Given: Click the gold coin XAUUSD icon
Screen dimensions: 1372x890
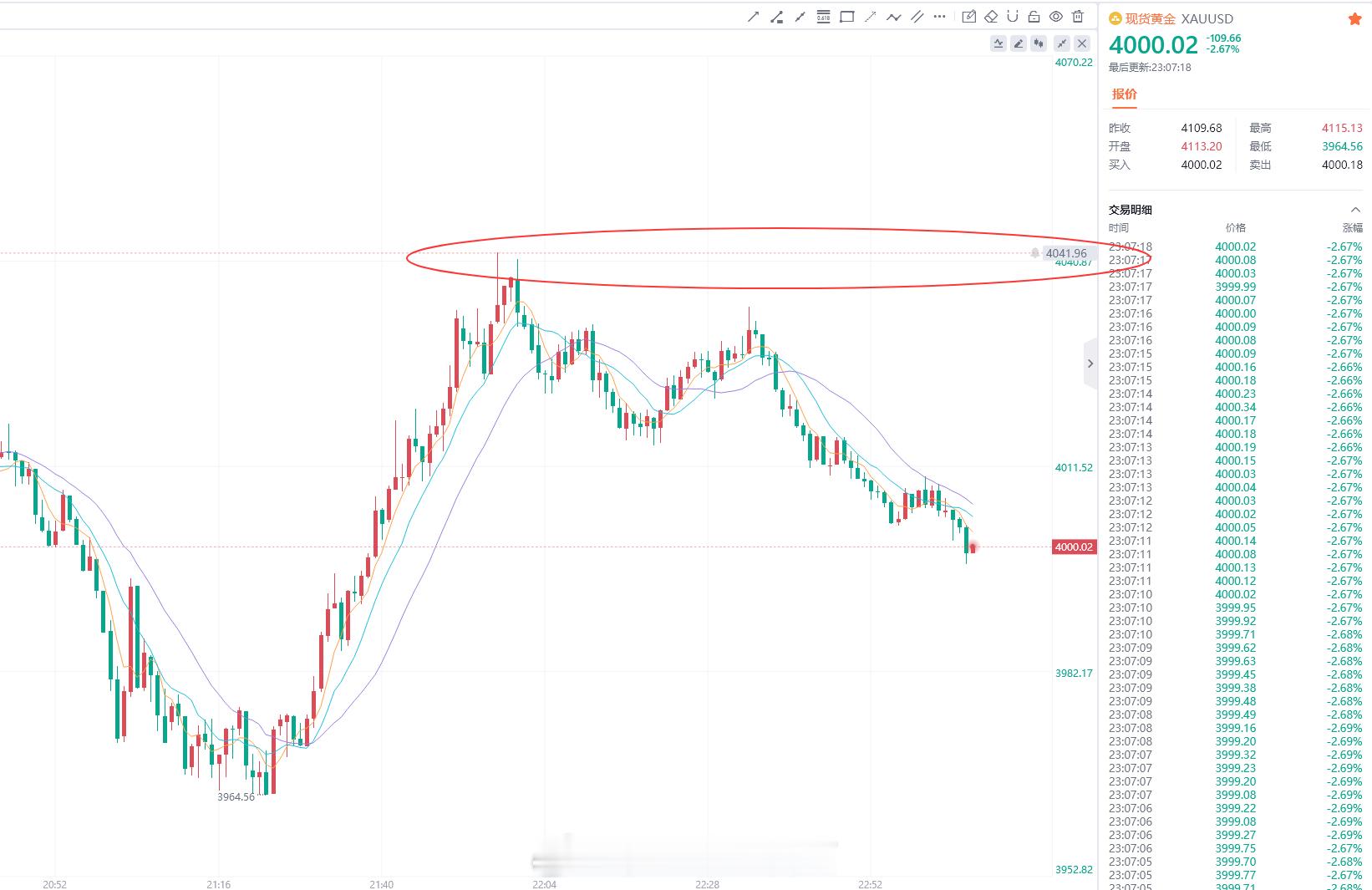Looking at the screenshot, I should [x=1115, y=18].
